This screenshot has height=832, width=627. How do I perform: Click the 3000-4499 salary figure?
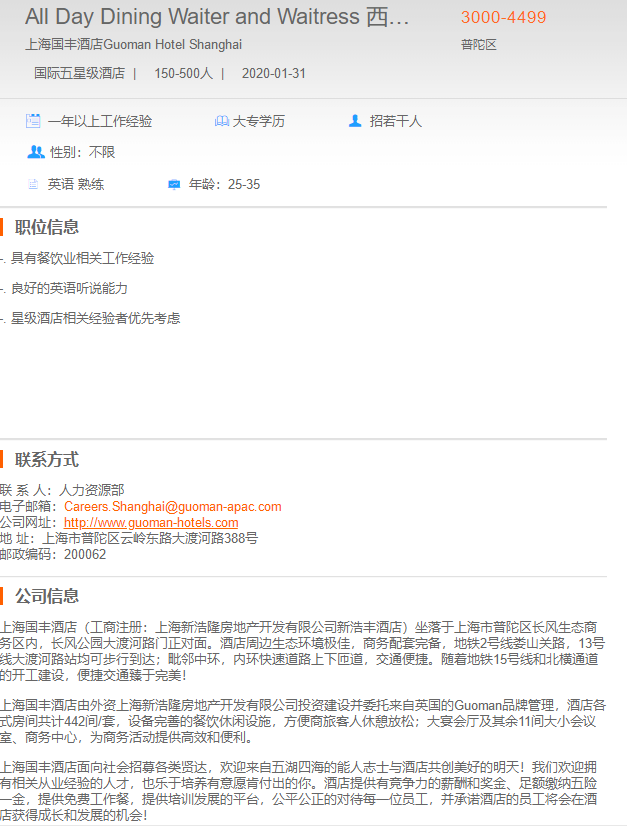click(503, 17)
